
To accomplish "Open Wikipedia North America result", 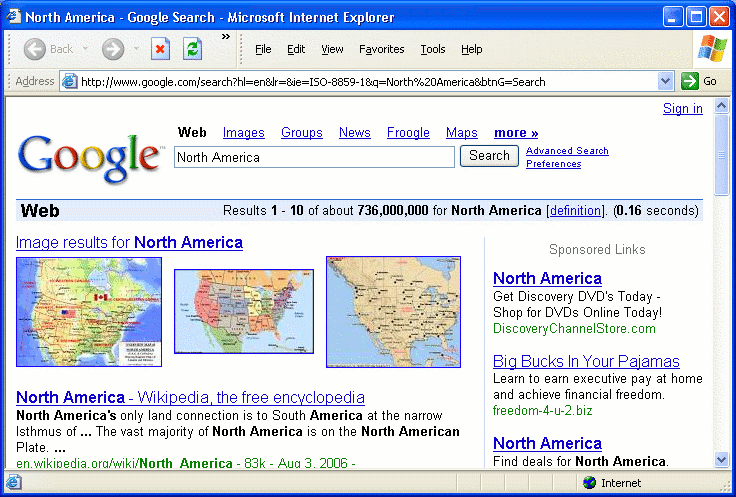I will (x=190, y=398).
